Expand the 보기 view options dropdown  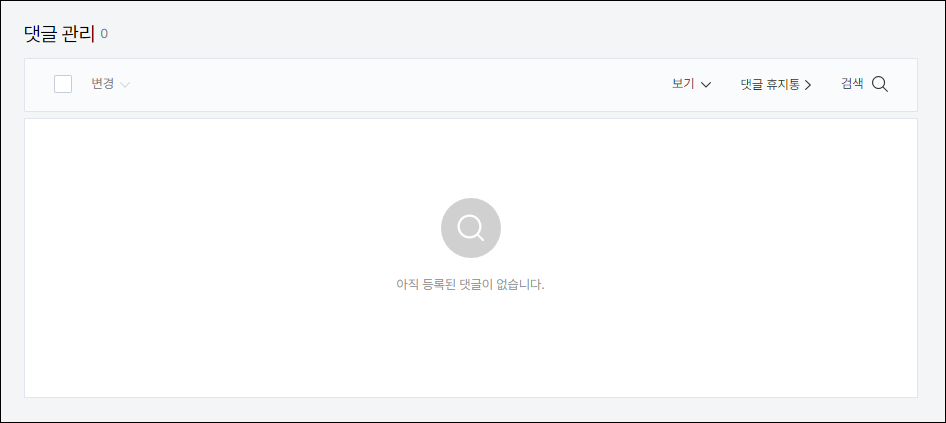[691, 84]
